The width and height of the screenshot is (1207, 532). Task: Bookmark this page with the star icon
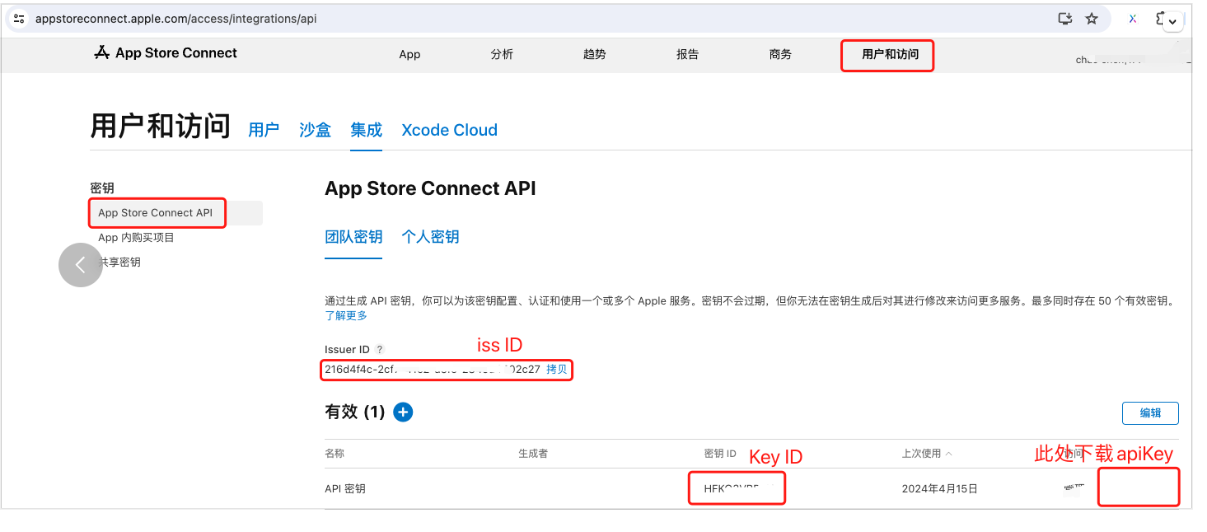pyautogui.click(x=1091, y=19)
